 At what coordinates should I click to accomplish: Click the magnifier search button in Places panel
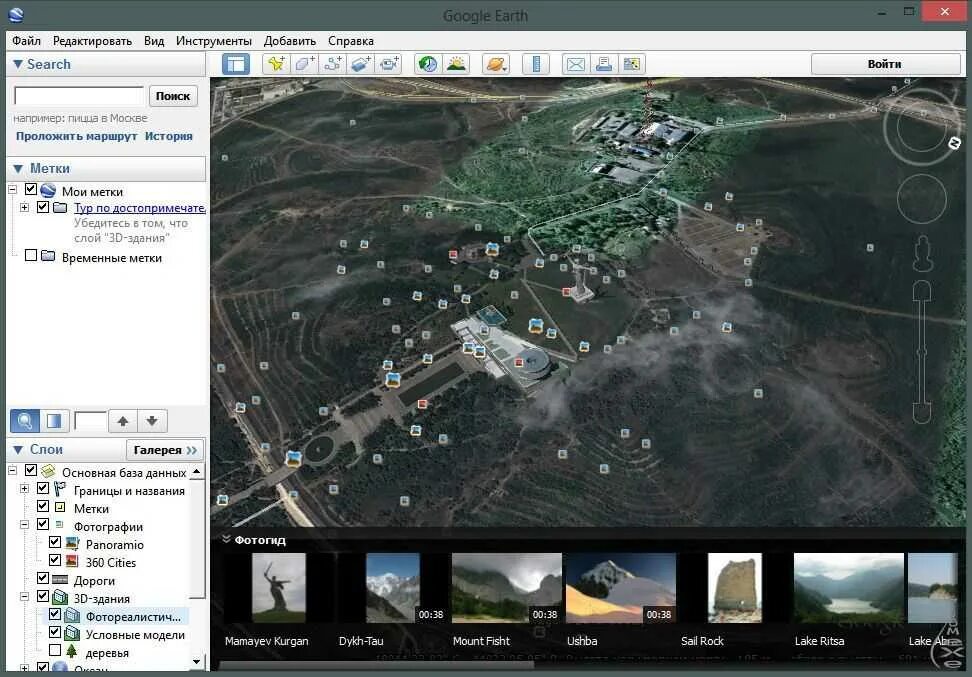(x=25, y=421)
